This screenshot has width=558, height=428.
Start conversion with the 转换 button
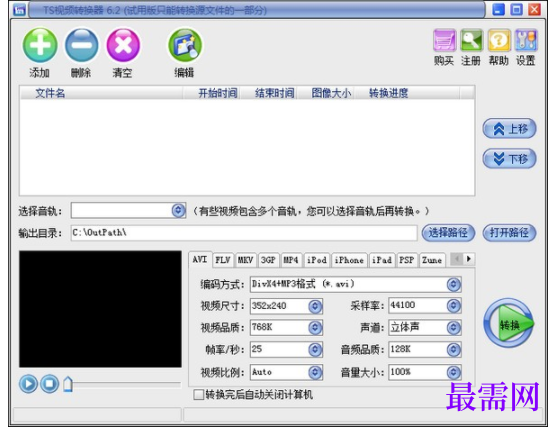tap(509, 323)
